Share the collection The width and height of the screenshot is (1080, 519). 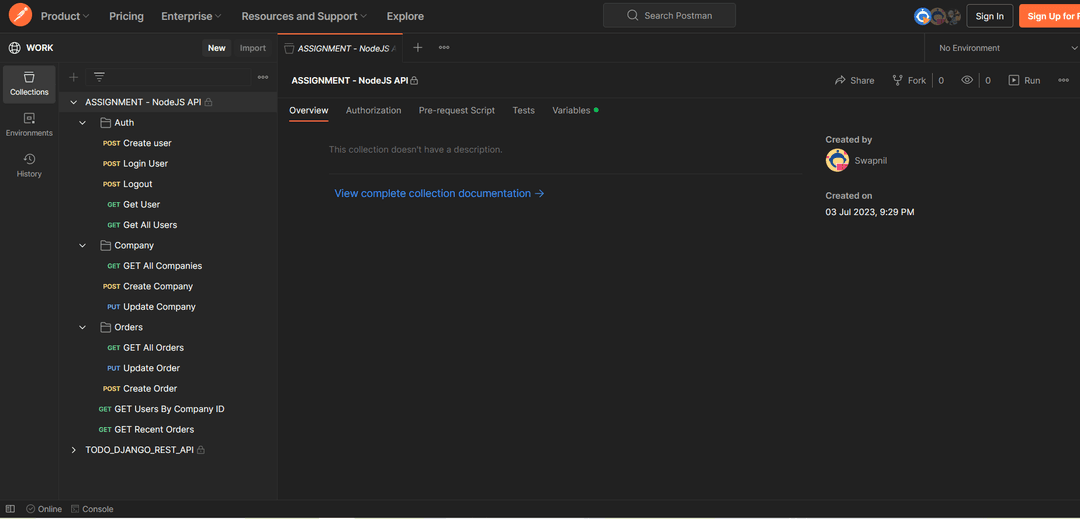[x=854, y=81]
